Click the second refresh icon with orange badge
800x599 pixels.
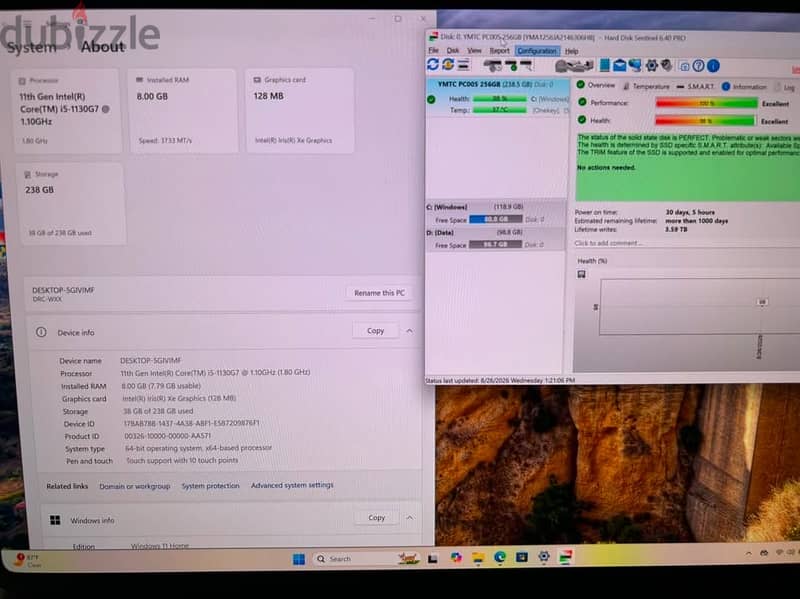pos(448,65)
